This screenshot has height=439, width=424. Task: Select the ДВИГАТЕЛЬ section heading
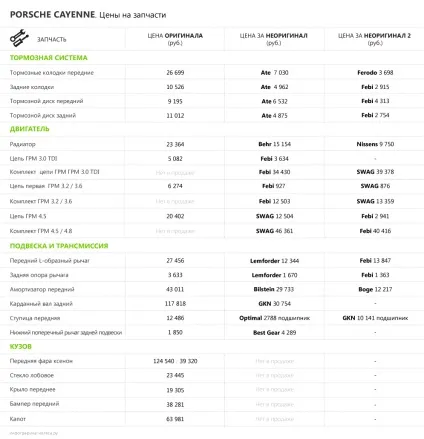29,129
